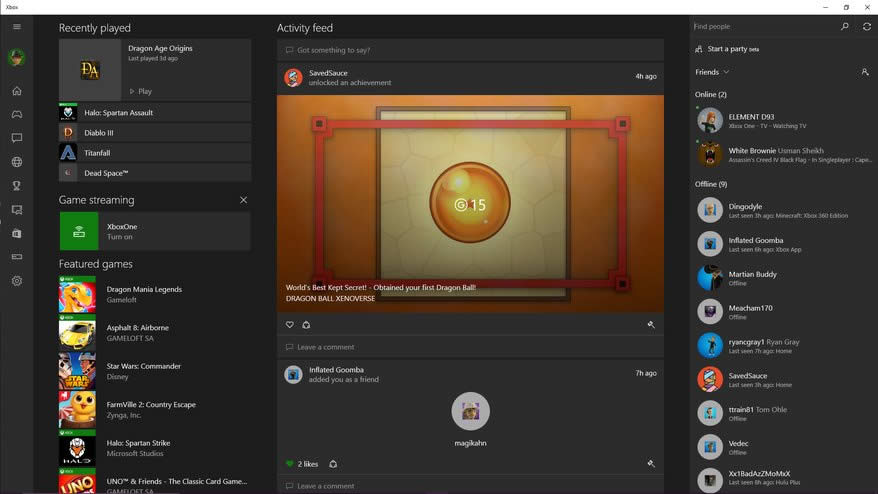Open friend suggestions icon beside Friends
This screenshot has width=878, height=494.
coord(865,72)
